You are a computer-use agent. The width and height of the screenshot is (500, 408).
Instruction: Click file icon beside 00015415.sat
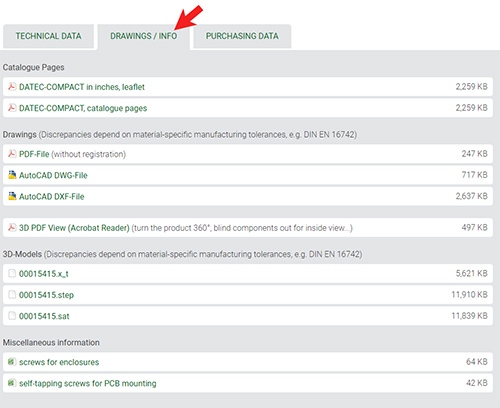pos(12,315)
